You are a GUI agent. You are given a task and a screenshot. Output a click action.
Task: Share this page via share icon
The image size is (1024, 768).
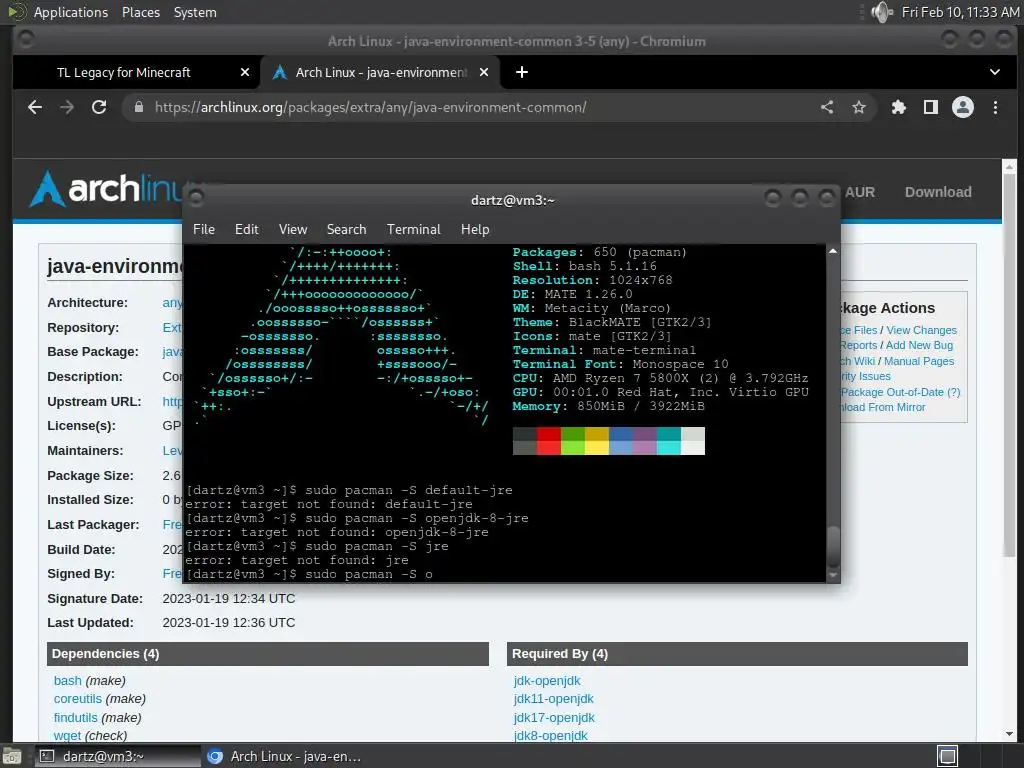tap(827, 107)
